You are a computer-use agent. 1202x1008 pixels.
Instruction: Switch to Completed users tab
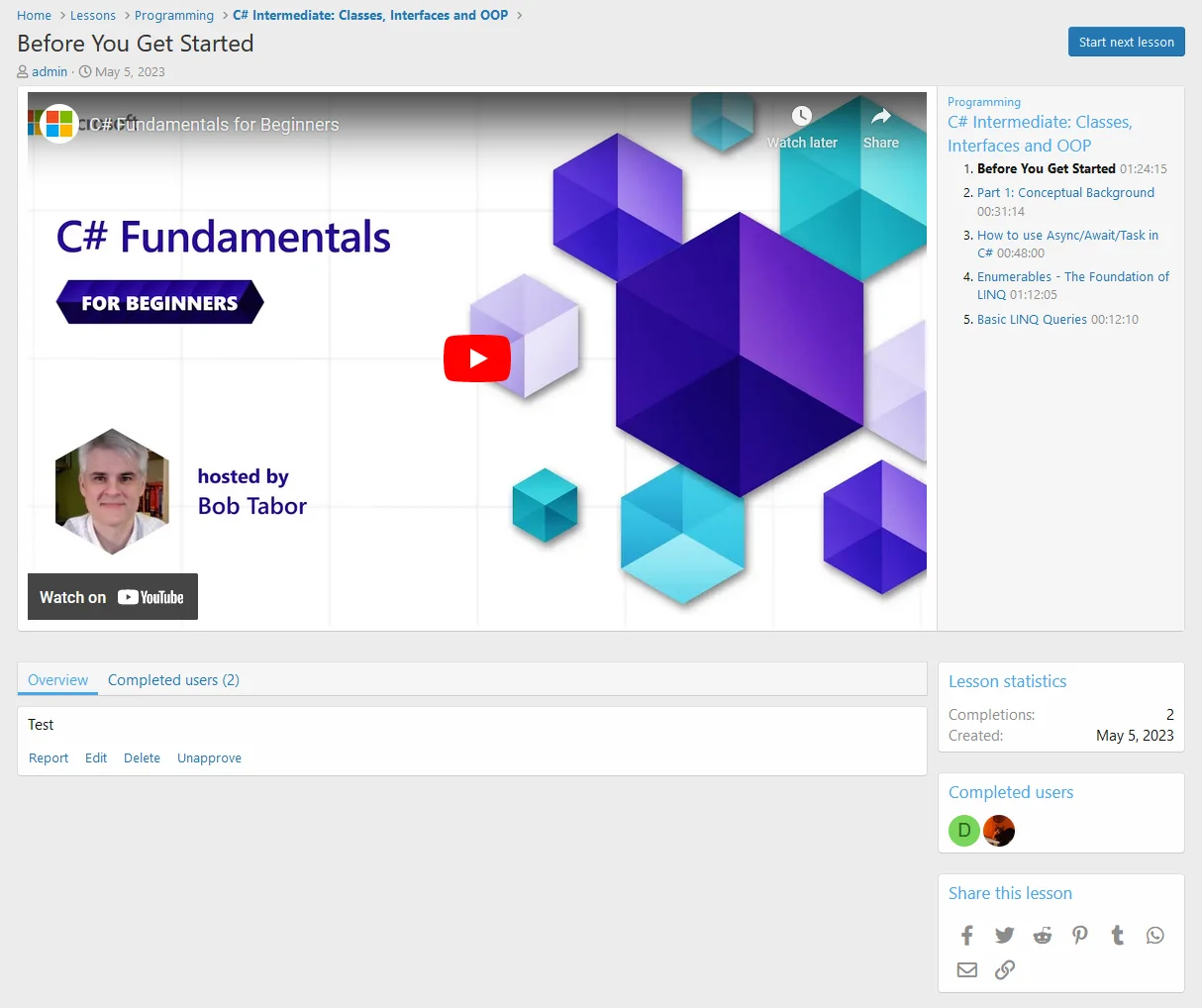pyautogui.click(x=173, y=680)
